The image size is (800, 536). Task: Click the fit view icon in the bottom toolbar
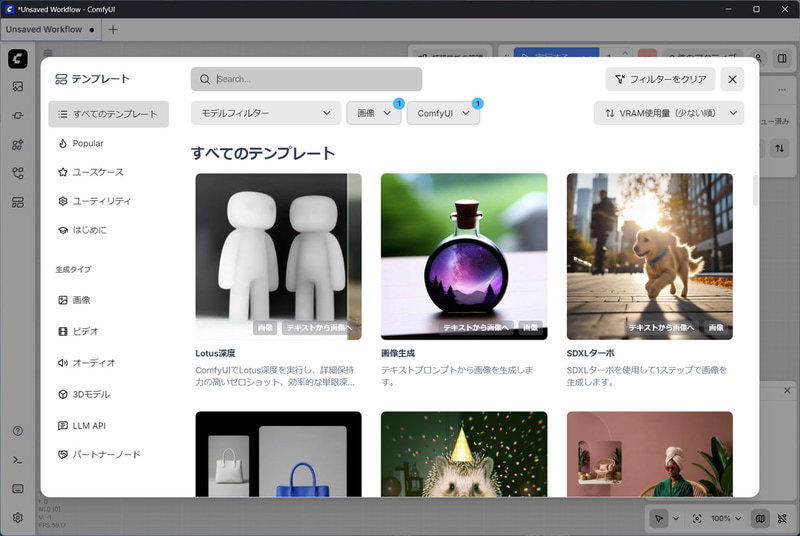click(697, 519)
